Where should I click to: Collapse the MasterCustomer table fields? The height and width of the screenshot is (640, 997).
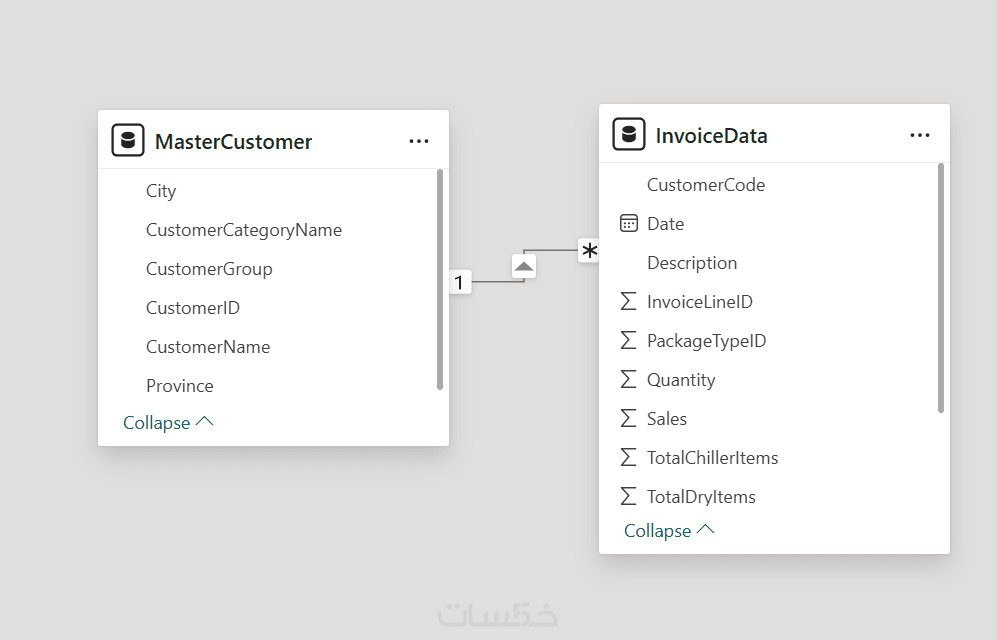click(157, 423)
